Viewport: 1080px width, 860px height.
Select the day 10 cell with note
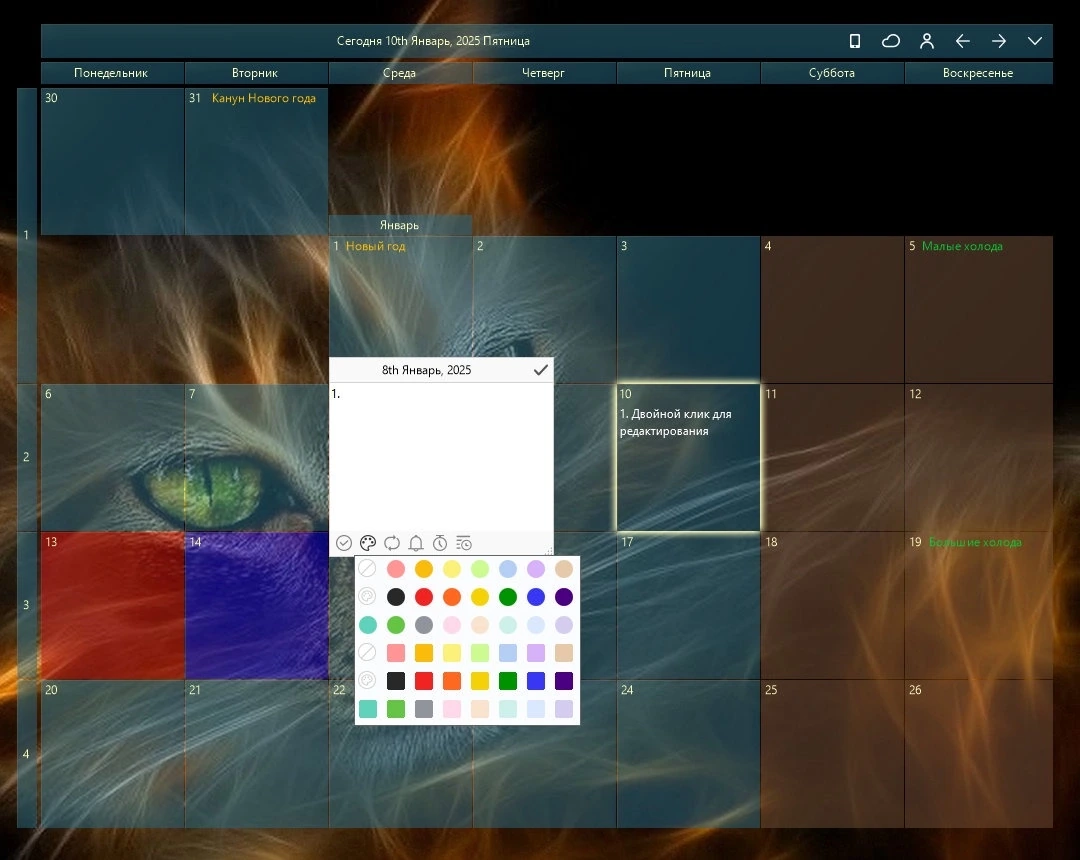688,457
